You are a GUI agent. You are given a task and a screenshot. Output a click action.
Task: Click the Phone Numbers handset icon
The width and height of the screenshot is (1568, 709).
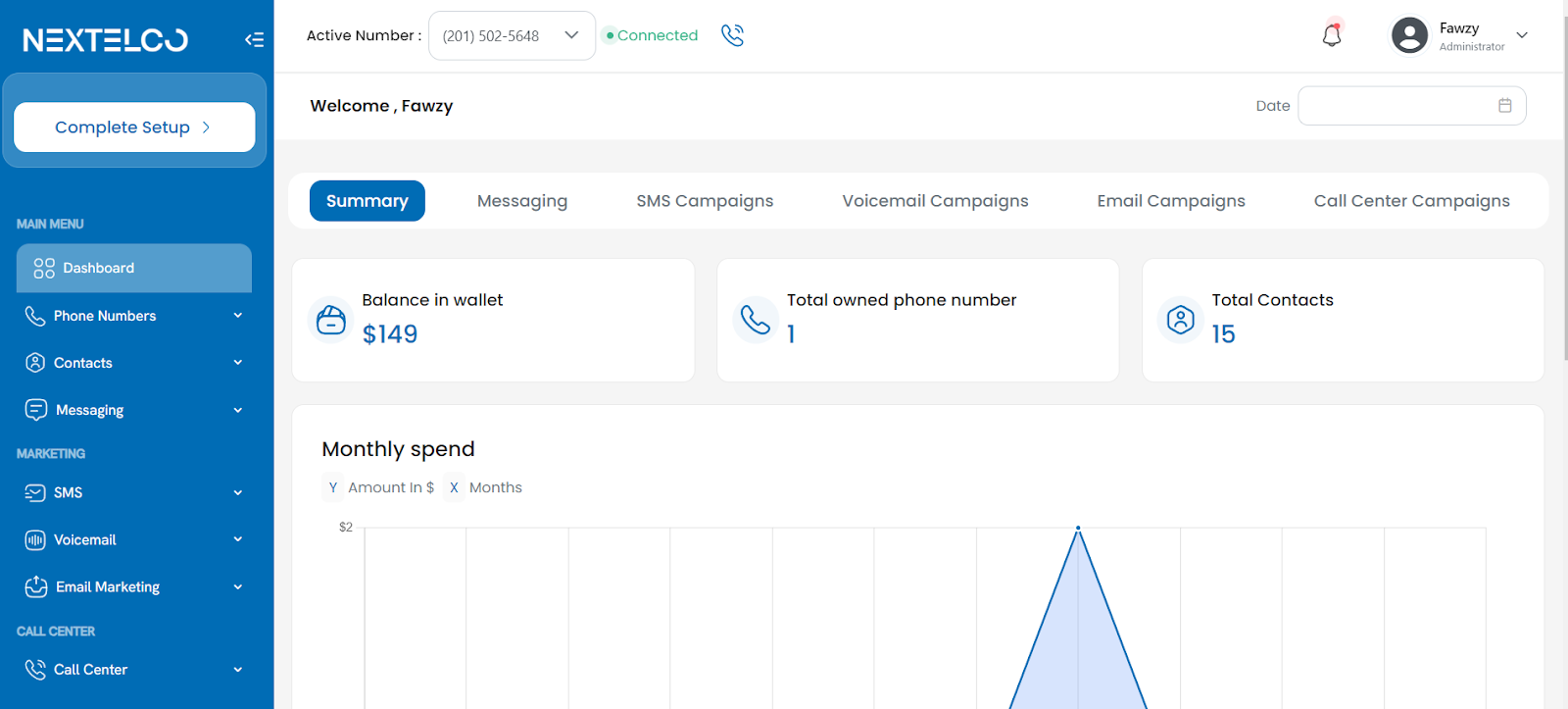point(35,316)
